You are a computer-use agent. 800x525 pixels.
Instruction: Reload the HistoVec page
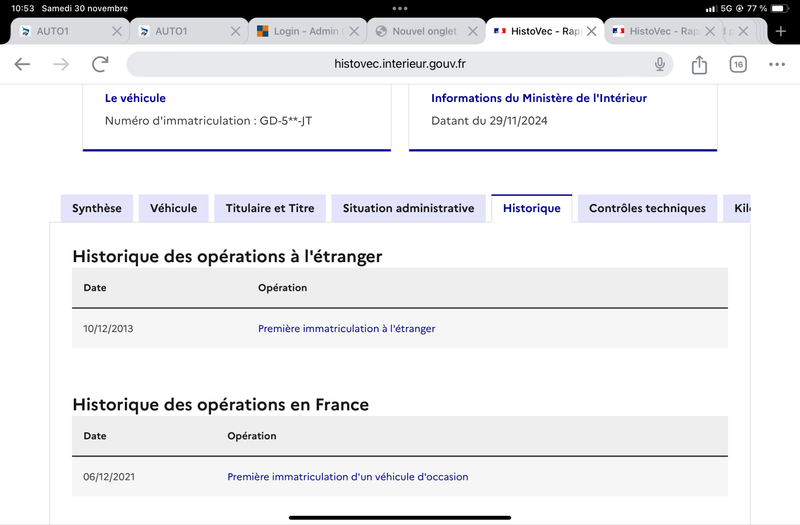point(100,64)
